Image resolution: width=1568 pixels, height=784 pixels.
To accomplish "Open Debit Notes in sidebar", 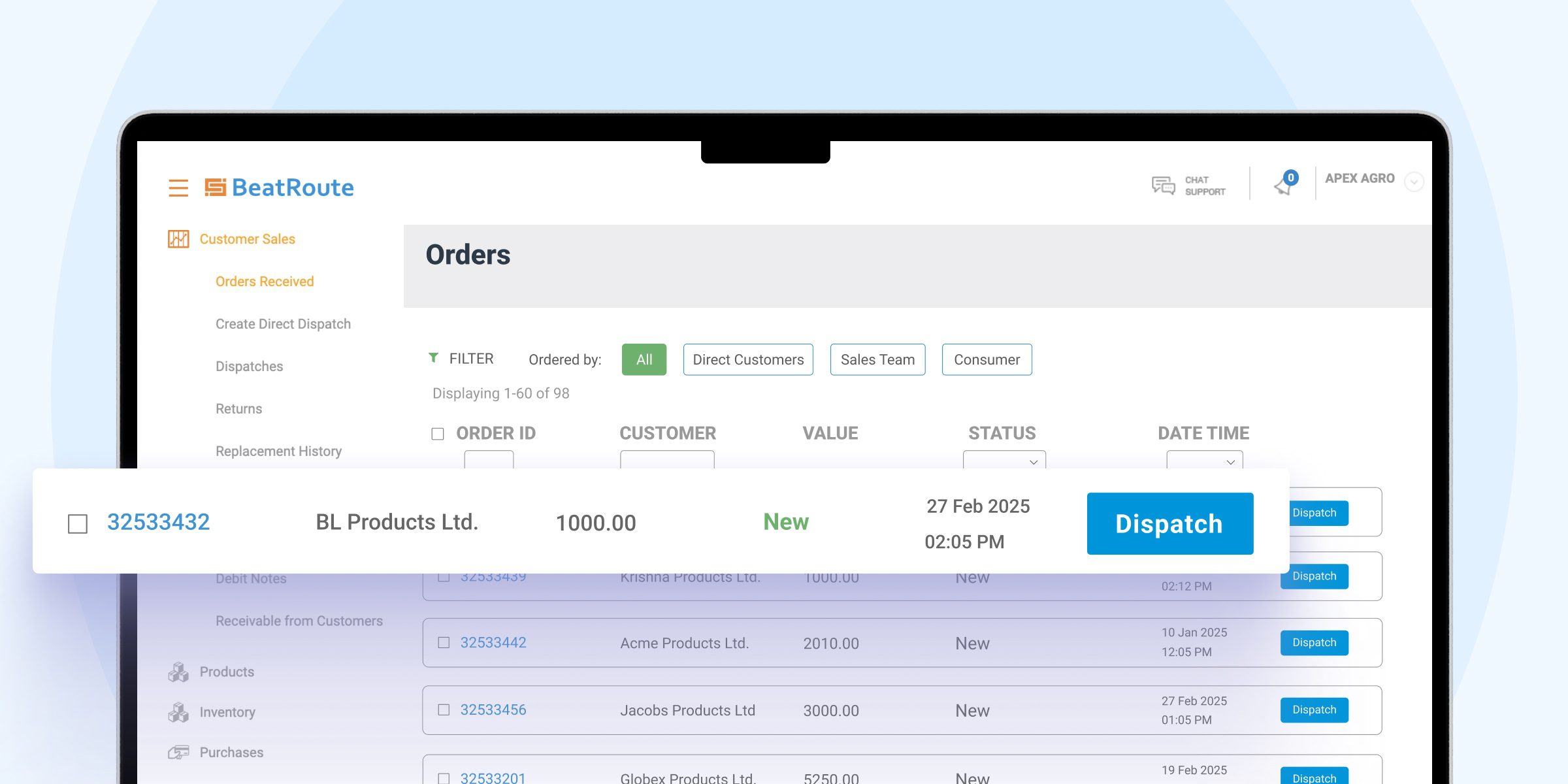I will point(251,579).
